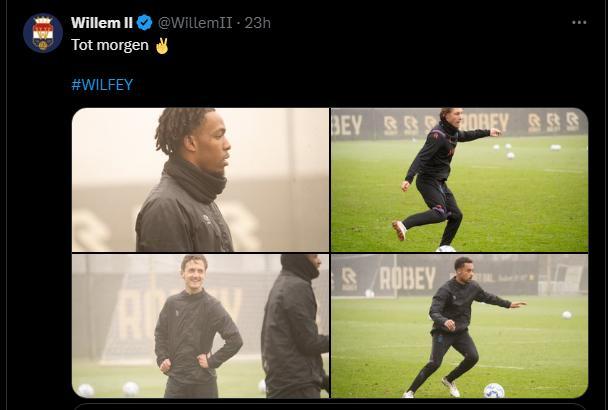608x410 pixels.
Task: Click the football in the bottom-right photo
Action: pyautogui.click(x=493, y=390)
